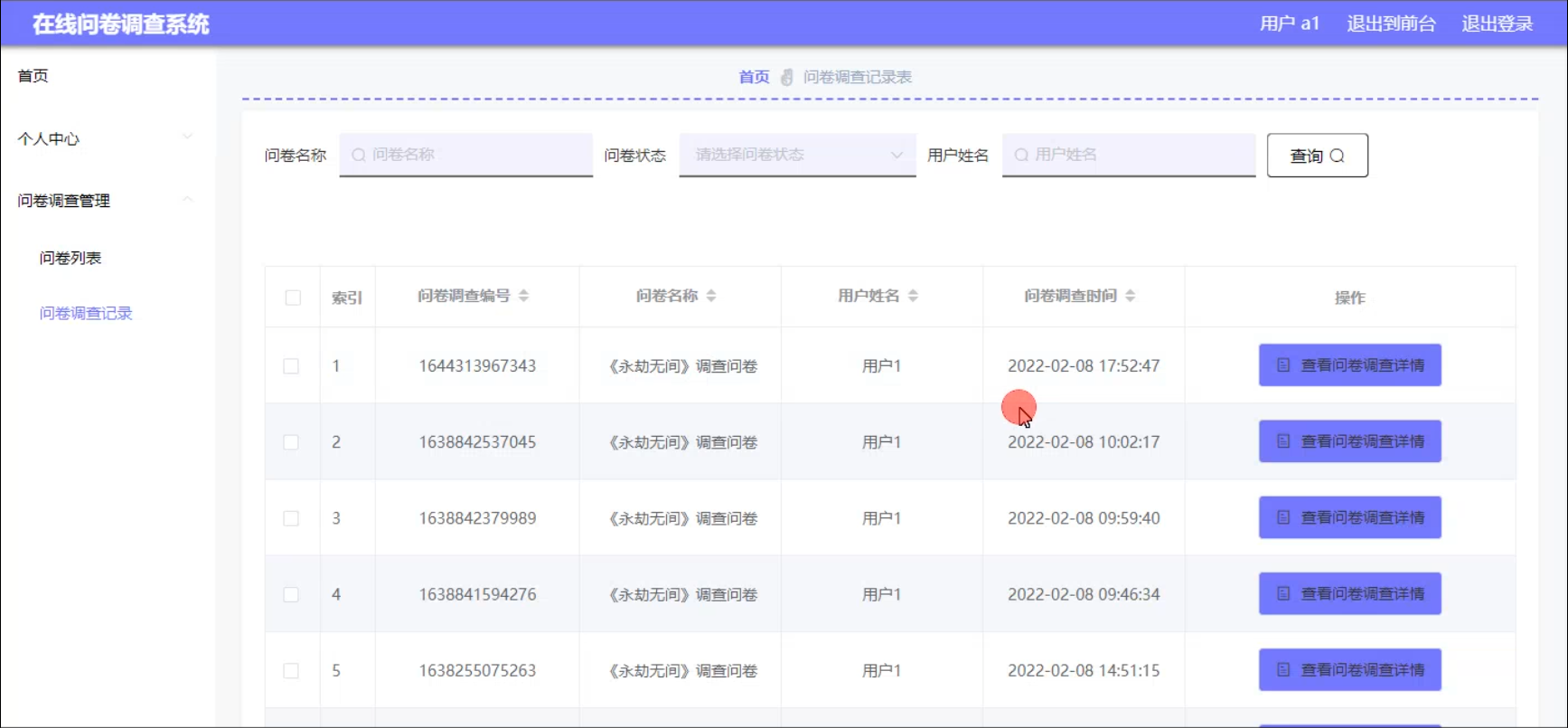The height and width of the screenshot is (728, 1568).
Task: Collapse the 问卷调查管理 sidebar menu
Action: [x=106, y=201]
